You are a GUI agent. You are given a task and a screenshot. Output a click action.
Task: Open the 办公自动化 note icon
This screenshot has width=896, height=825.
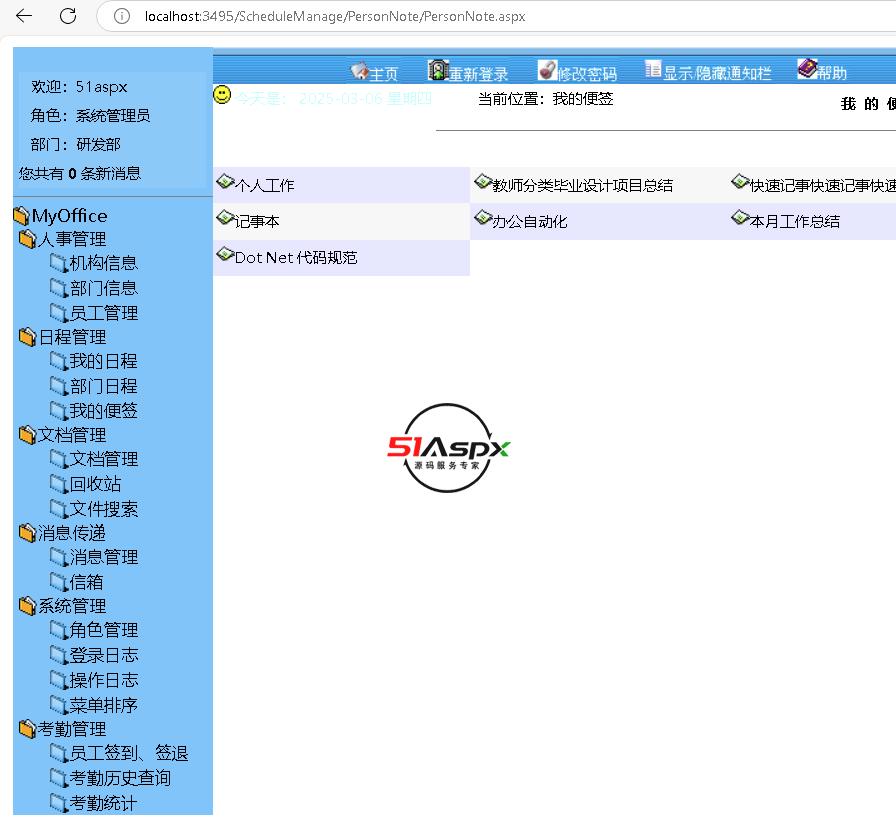(483, 218)
